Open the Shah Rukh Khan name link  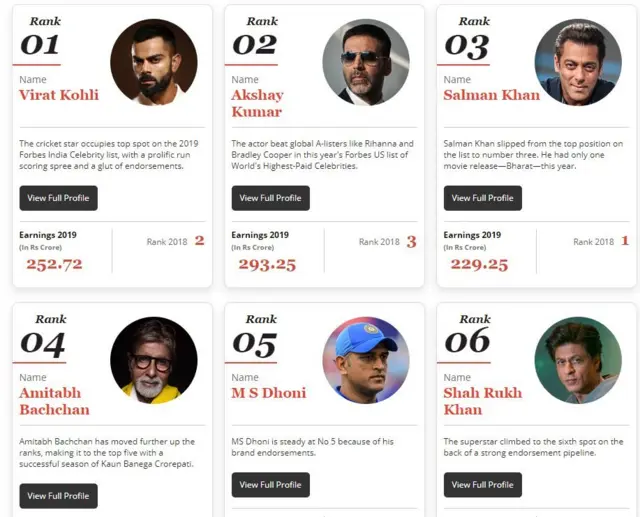point(482,401)
